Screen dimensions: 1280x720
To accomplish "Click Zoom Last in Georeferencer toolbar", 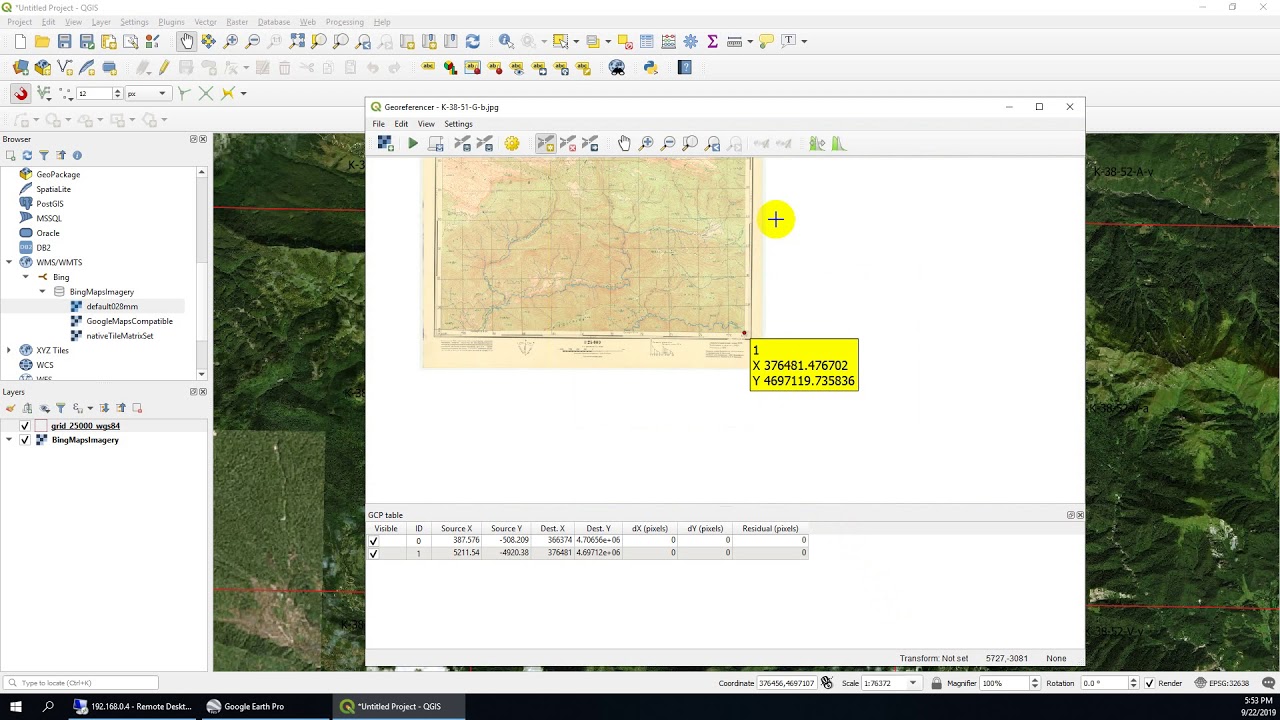I will 713,144.
